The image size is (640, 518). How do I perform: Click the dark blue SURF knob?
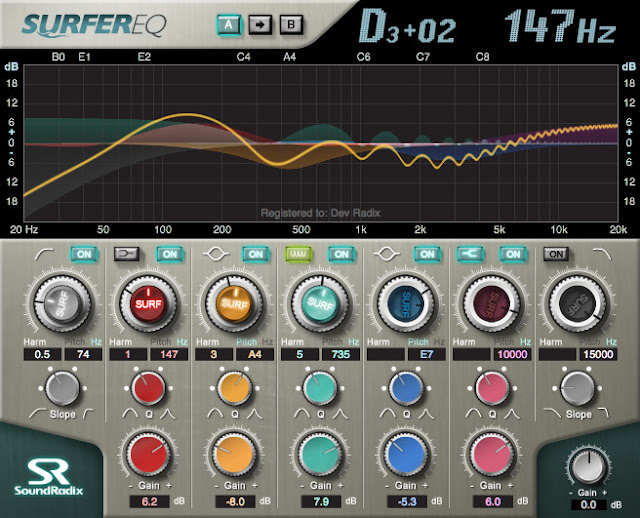pos(406,304)
